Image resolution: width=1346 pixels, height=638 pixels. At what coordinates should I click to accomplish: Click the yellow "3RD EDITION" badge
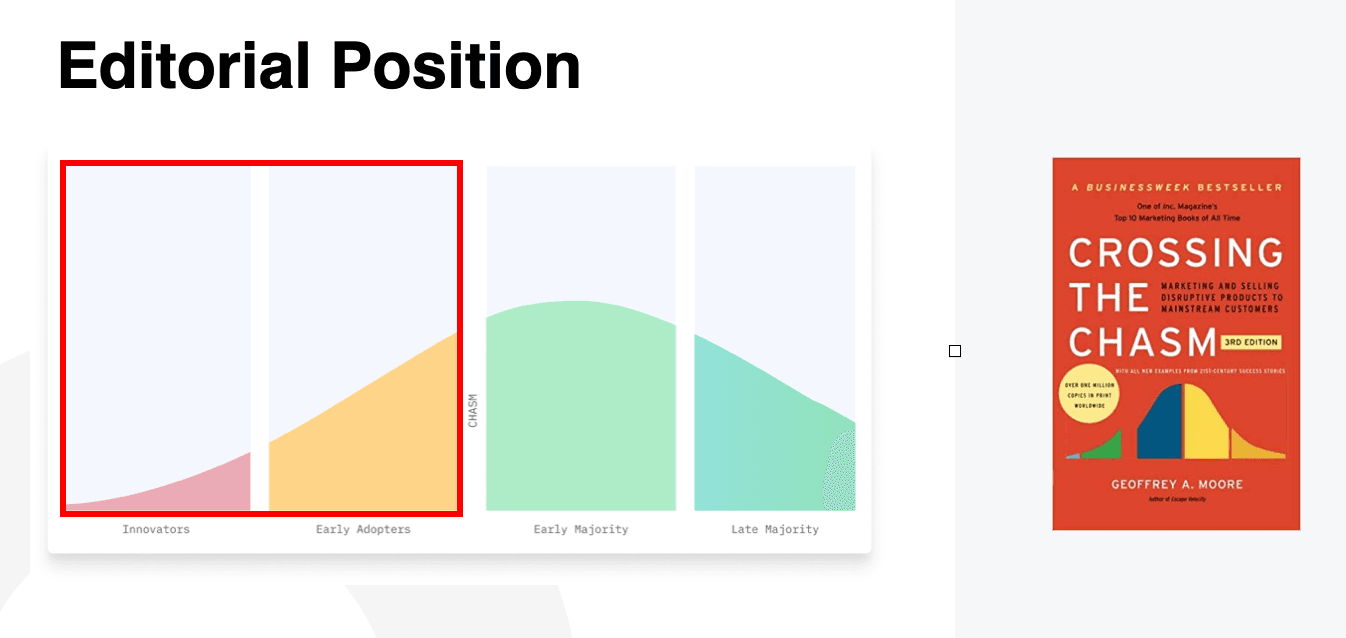pyautogui.click(x=1250, y=342)
